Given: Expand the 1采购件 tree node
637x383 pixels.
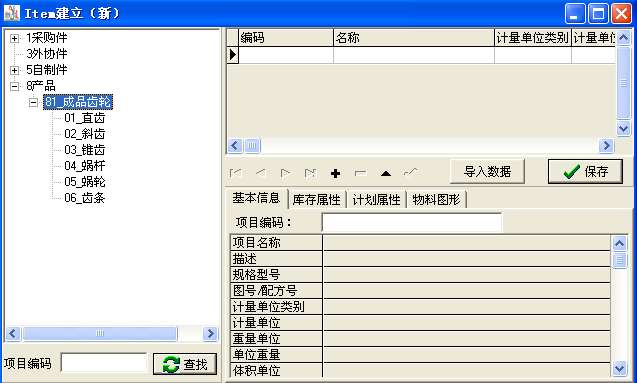Looking at the screenshot, I should click(x=14, y=39).
